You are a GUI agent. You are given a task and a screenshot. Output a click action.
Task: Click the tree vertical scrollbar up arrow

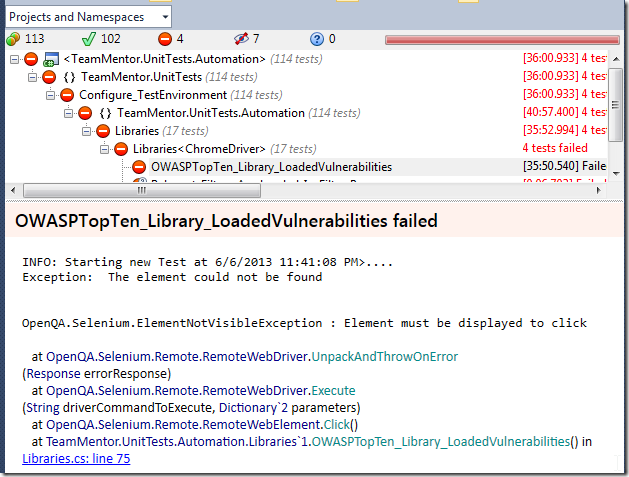617,59
